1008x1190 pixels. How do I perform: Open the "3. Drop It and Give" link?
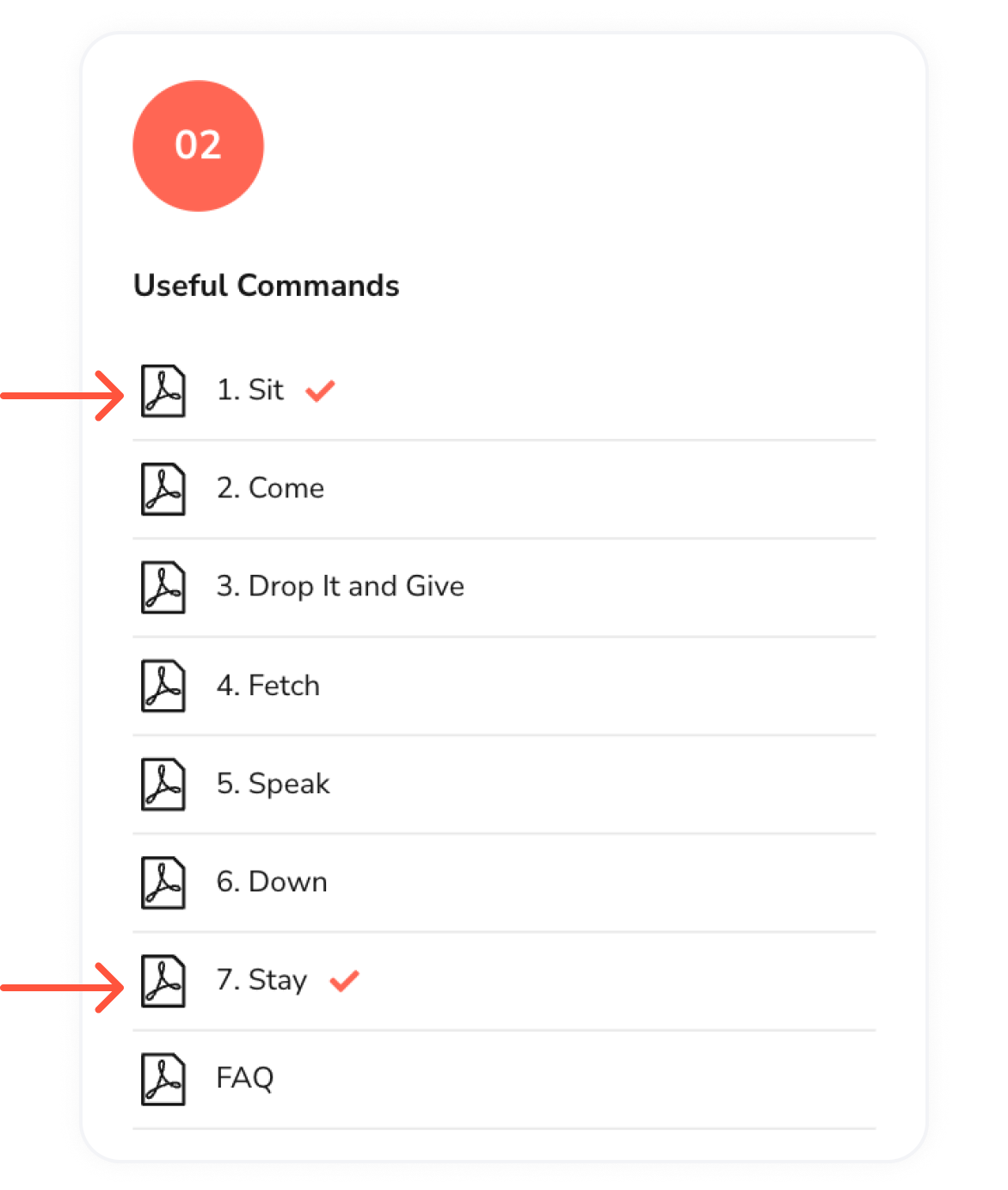pyautogui.click(x=340, y=586)
